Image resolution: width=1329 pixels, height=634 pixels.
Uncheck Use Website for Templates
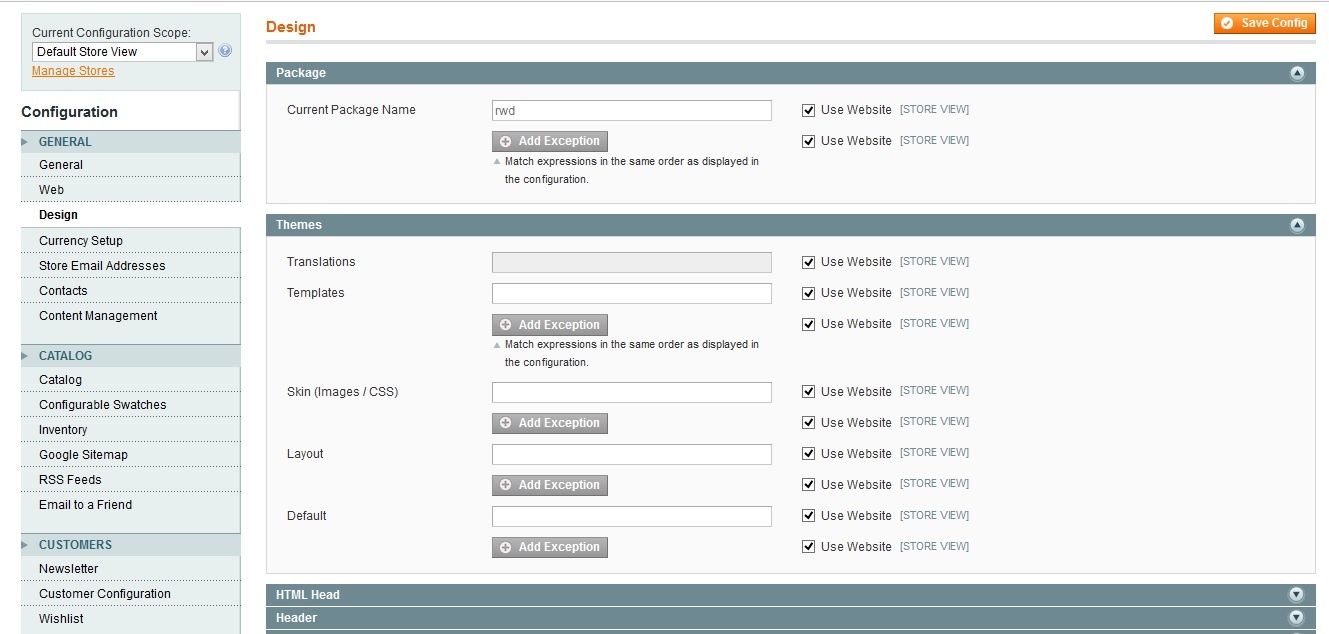[808, 293]
